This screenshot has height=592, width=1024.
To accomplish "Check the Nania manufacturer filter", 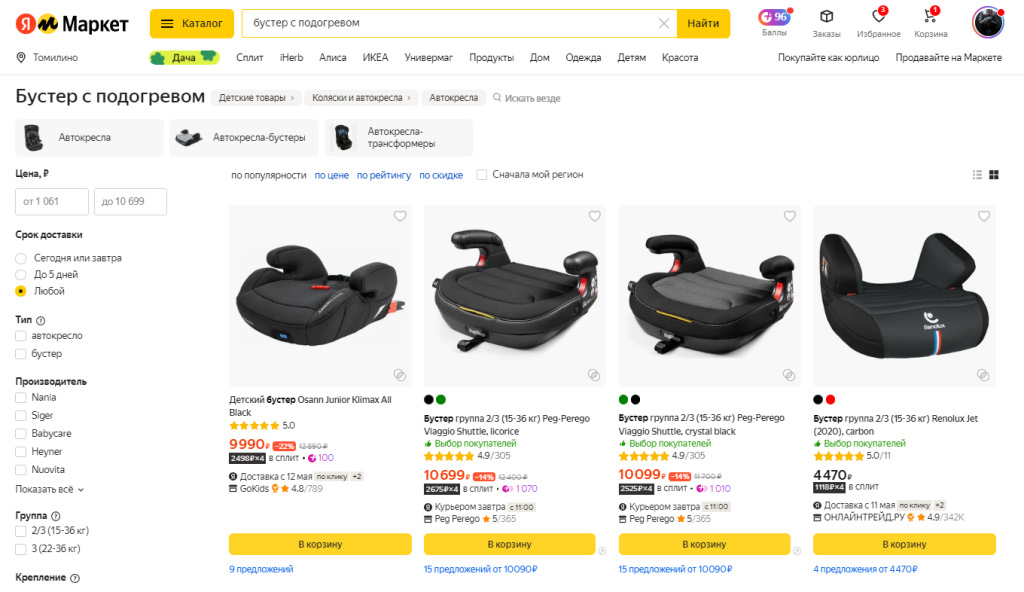I will [x=21, y=398].
